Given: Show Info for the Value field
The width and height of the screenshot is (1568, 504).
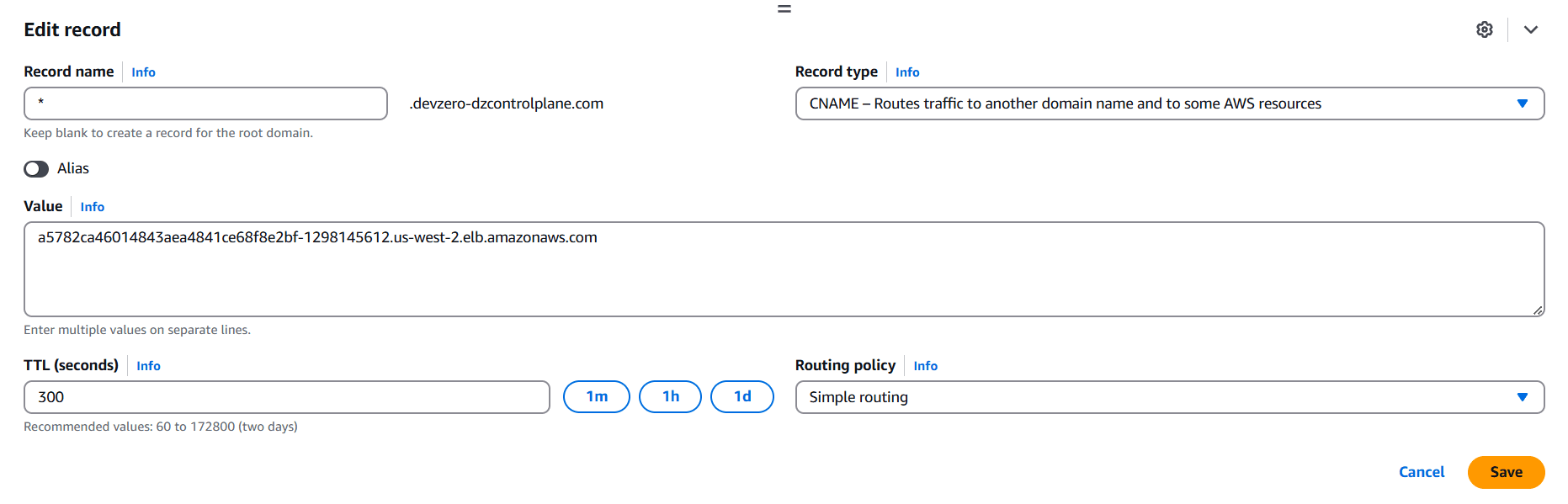Looking at the screenshot, I should [x=92, y=207].
